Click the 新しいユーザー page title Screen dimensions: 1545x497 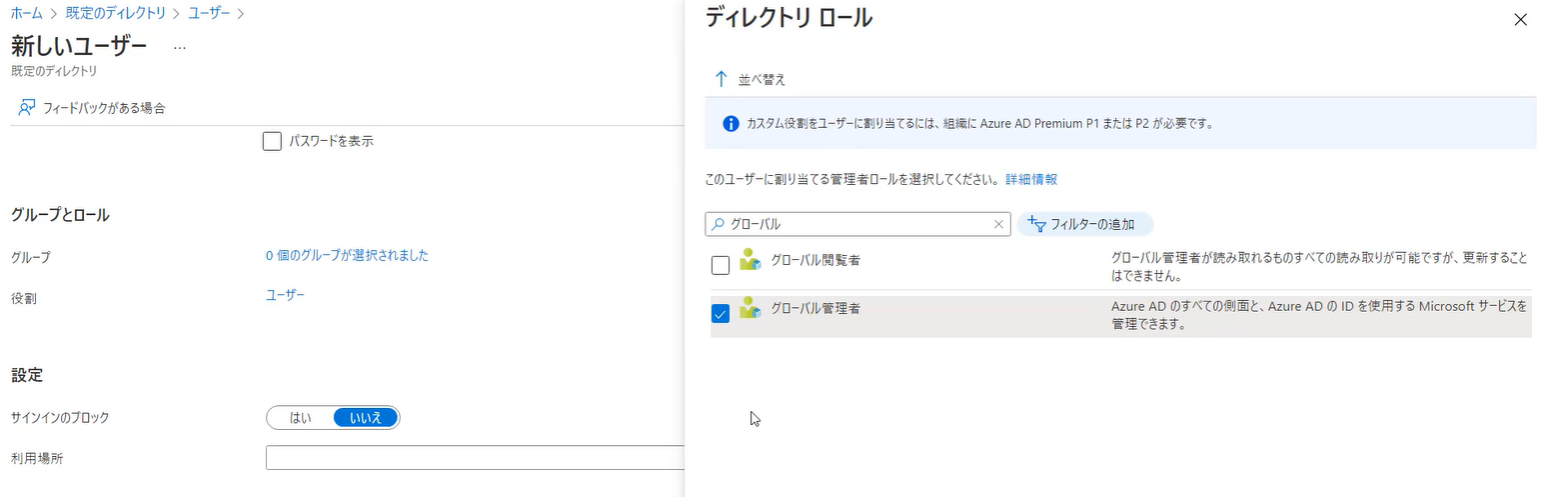pyautogui.click(x=79, y=47)
